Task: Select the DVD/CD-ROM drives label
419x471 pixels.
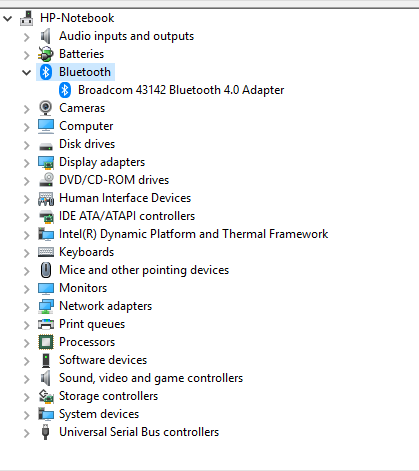Action: 114,180
